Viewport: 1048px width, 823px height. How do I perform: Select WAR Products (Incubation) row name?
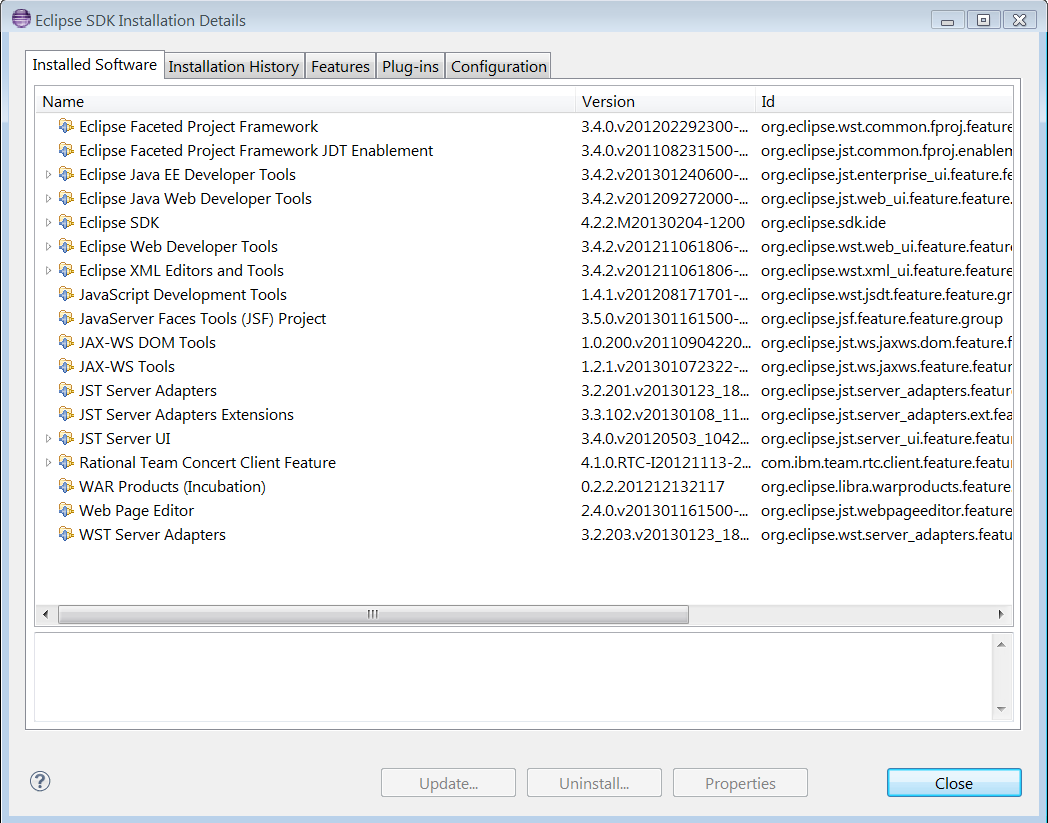[x=172, y=487]
